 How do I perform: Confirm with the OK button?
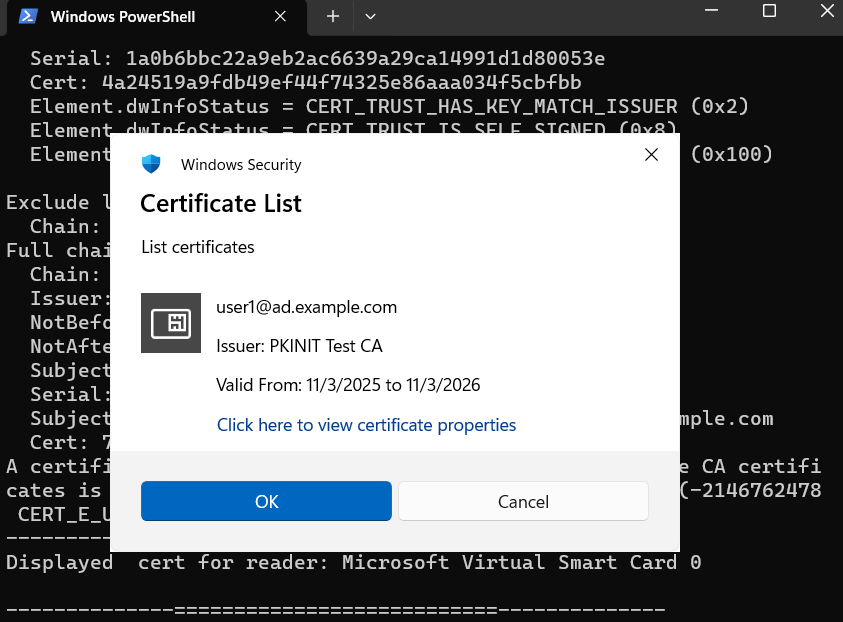(266, 501)
